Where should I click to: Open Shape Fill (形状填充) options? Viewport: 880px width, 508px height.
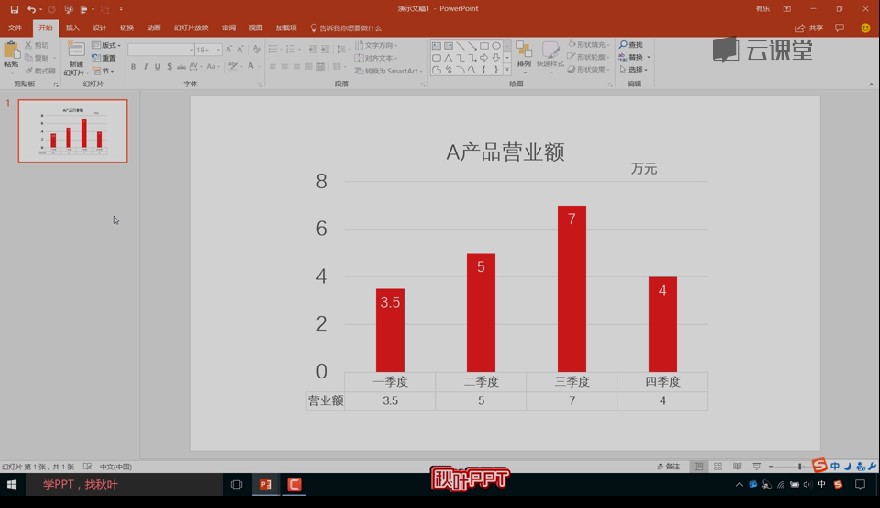click(588, 44)
